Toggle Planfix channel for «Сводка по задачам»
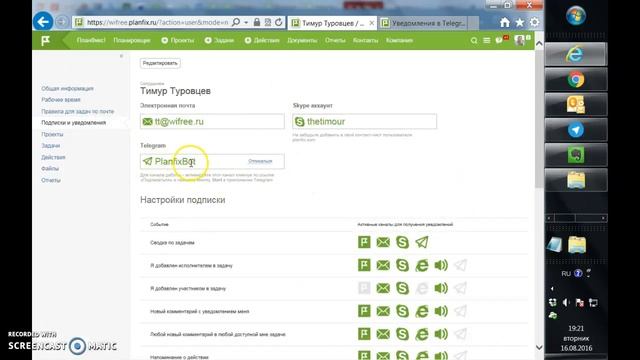Image resolution: width=640 pixels, height=360 pixels. click(x=364, y=242)
